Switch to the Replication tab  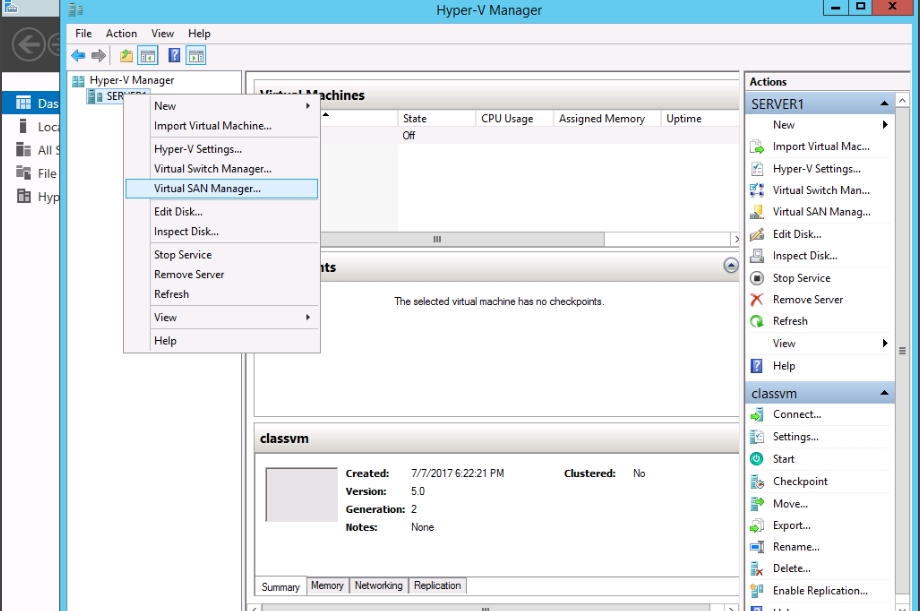(x=437, y=585)
